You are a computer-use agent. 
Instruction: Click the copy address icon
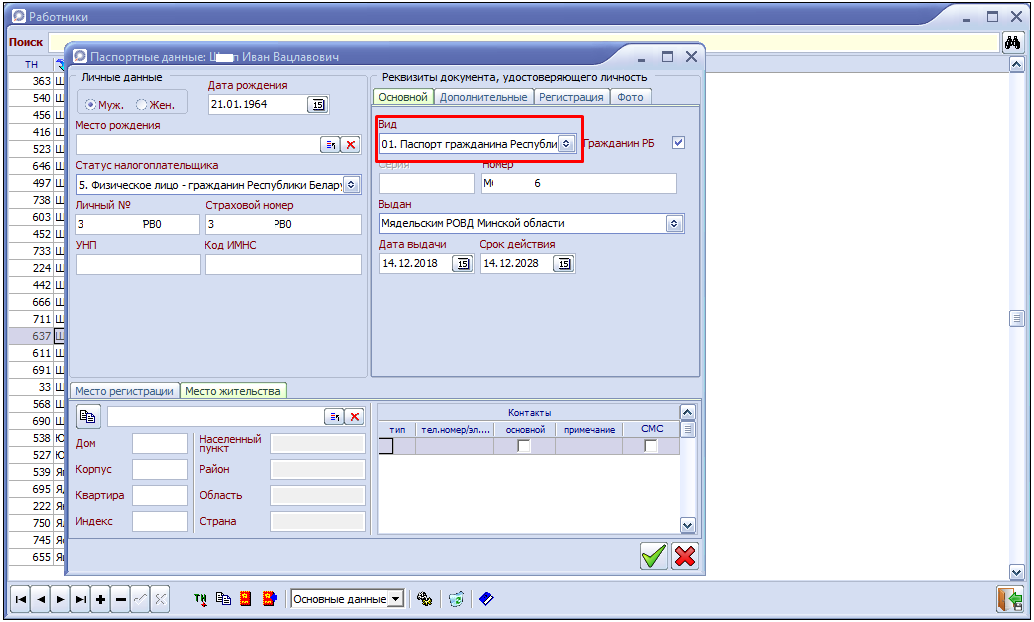coord(88,416)
